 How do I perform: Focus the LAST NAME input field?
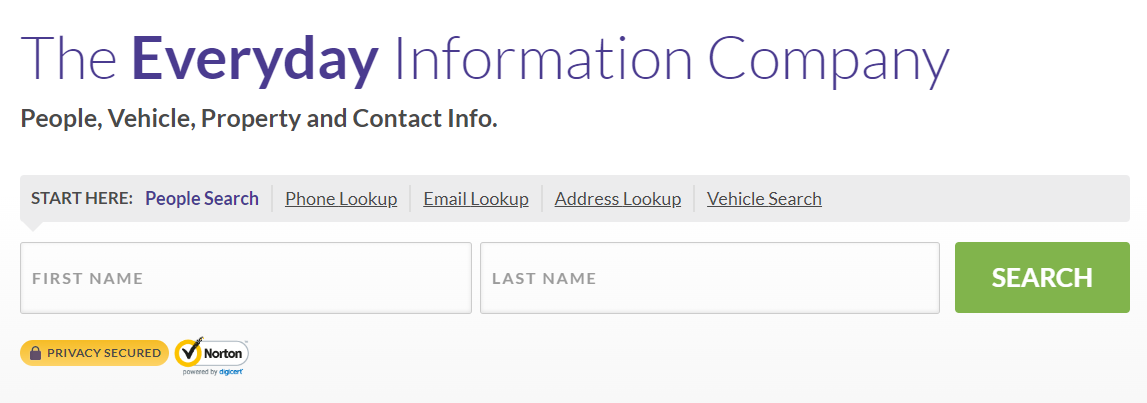pyautogui.click(x=710, y=278)
